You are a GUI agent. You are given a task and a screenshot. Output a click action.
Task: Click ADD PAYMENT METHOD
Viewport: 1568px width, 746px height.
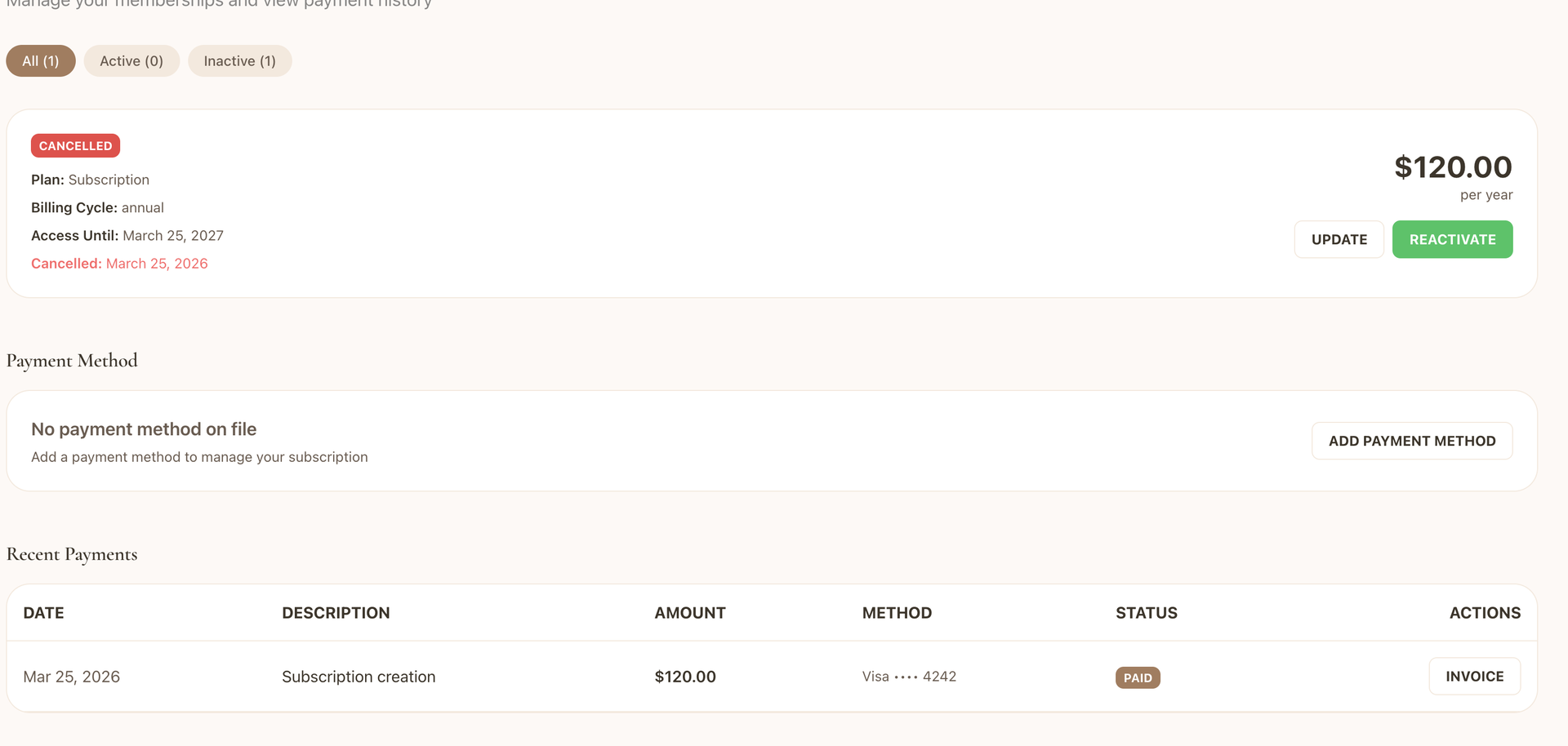coord(1411,440)
